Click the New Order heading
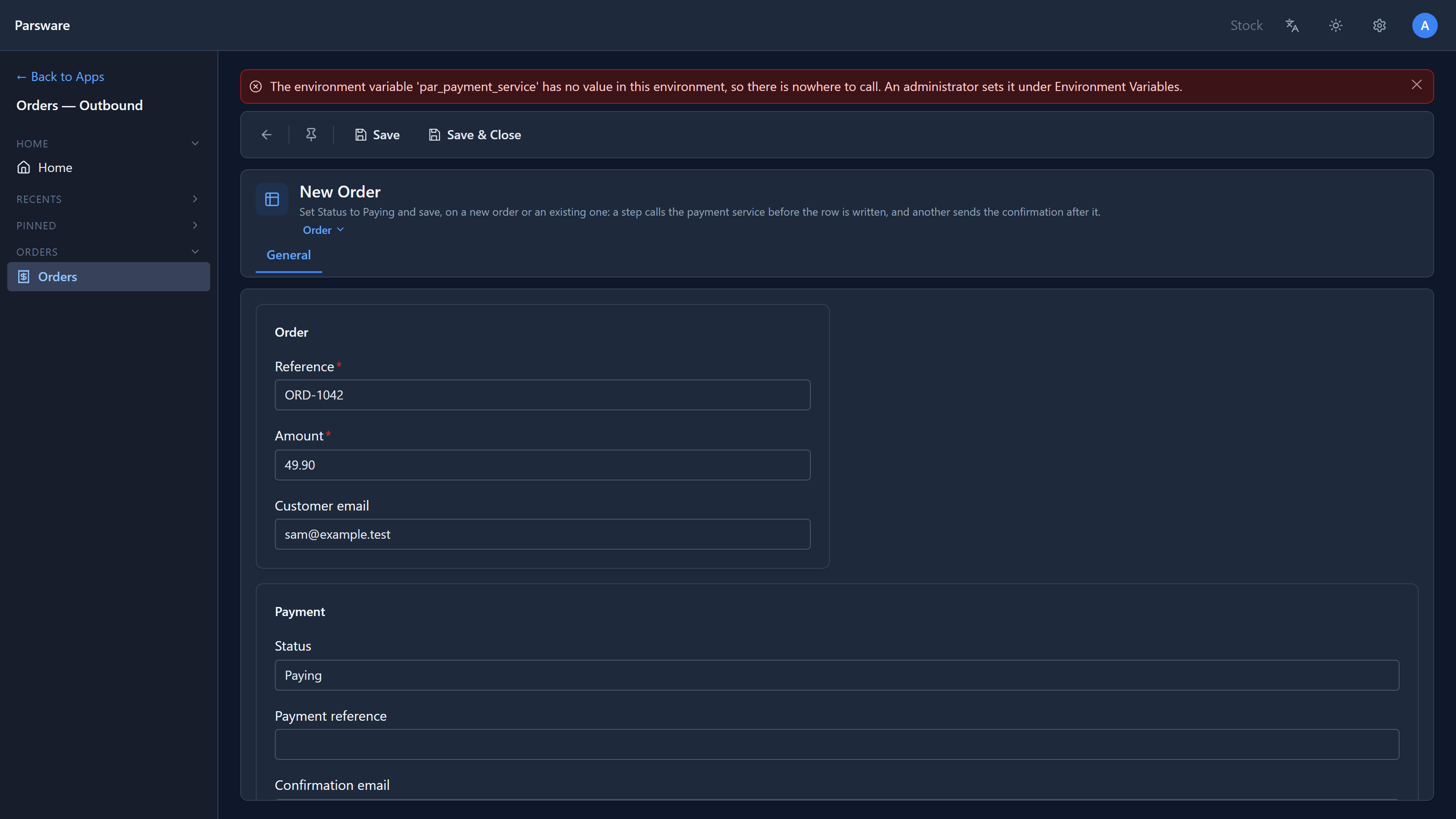1456x819 pixels. coord(340,192)
